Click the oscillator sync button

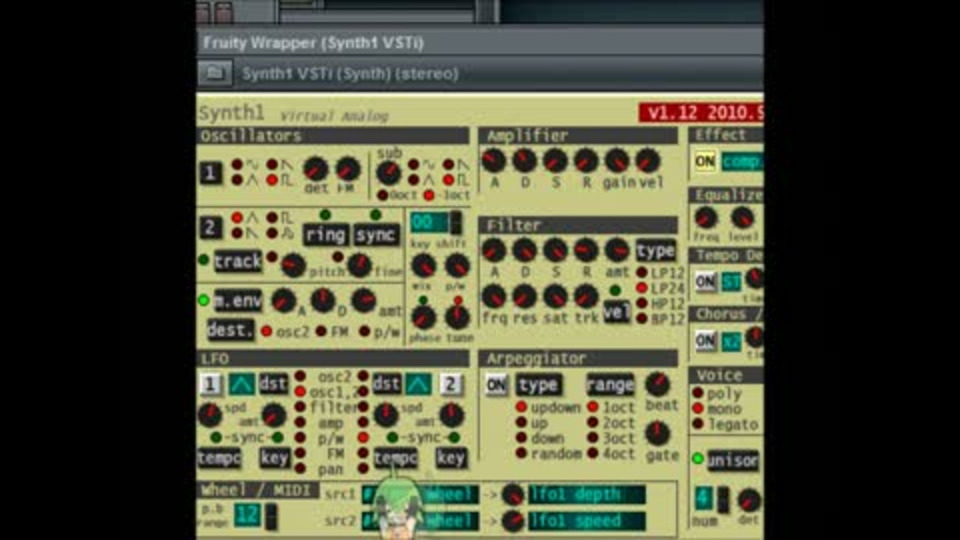pos(375,234)
